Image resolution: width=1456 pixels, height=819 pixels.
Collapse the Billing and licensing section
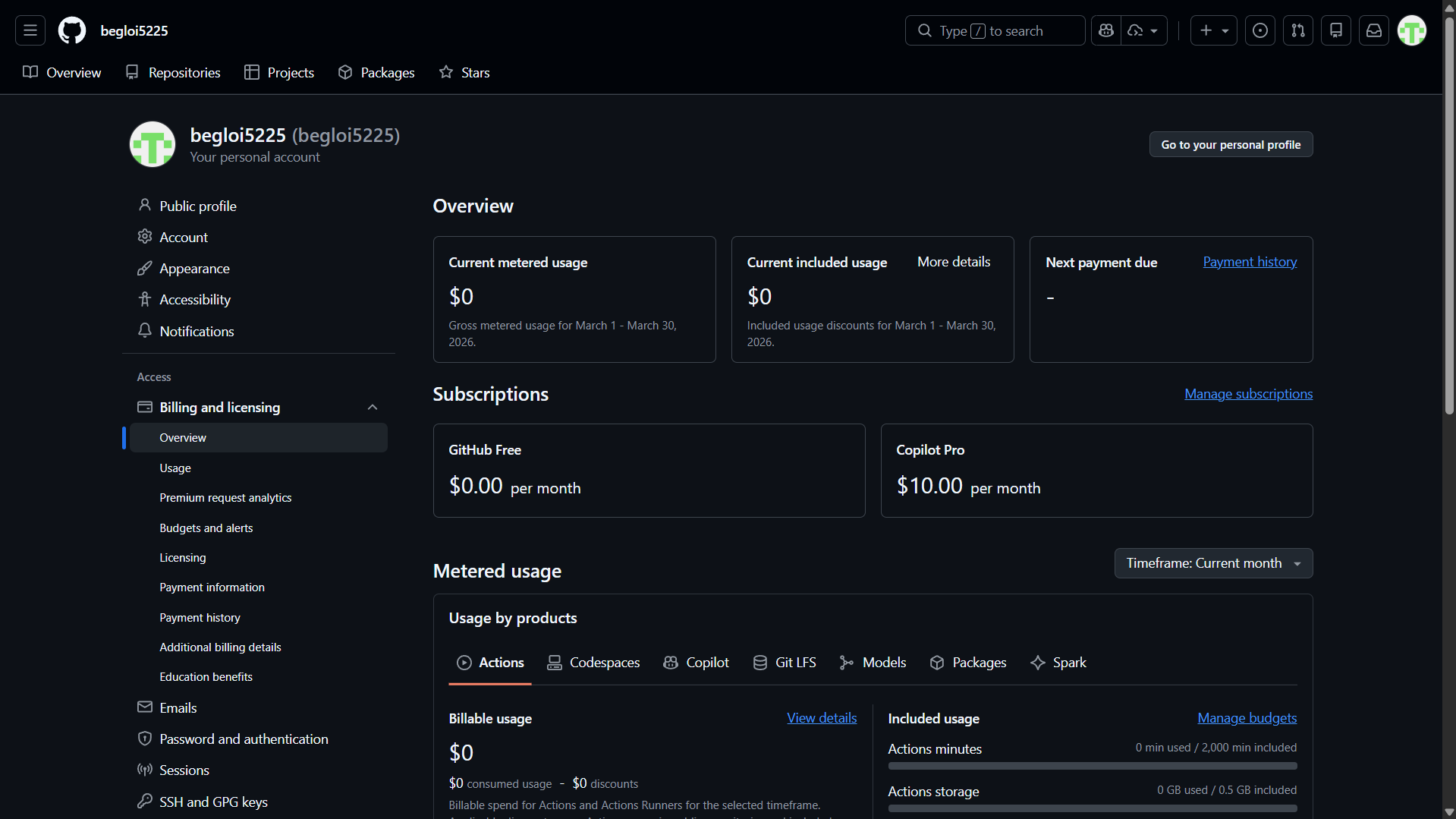372,408
